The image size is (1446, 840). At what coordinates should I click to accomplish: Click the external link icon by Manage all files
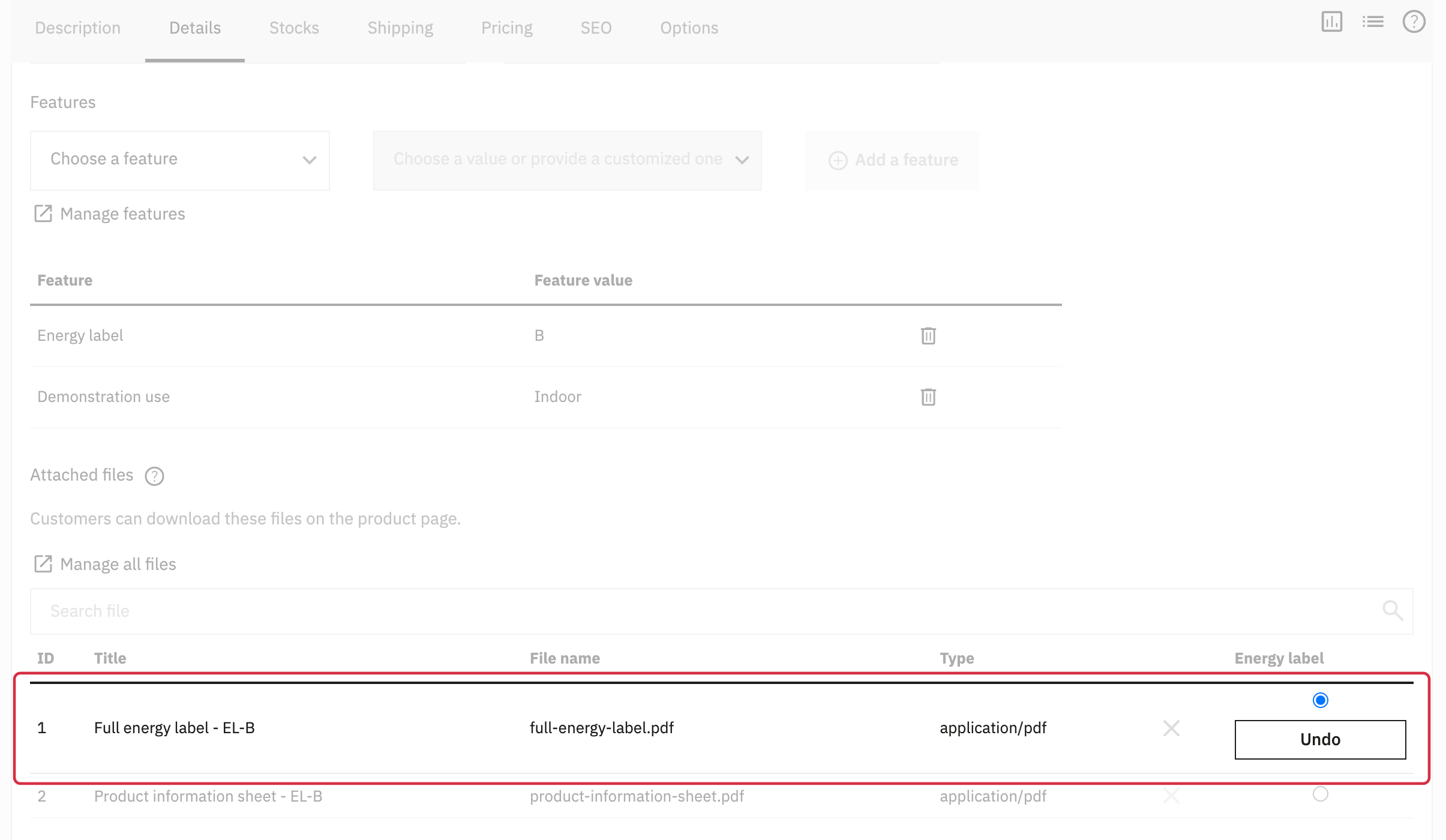(x=43, y=564)
